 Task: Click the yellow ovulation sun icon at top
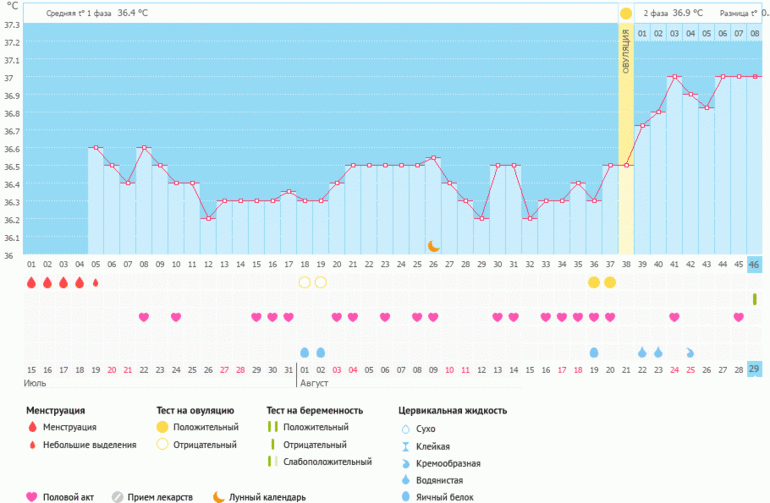(626, 14)
